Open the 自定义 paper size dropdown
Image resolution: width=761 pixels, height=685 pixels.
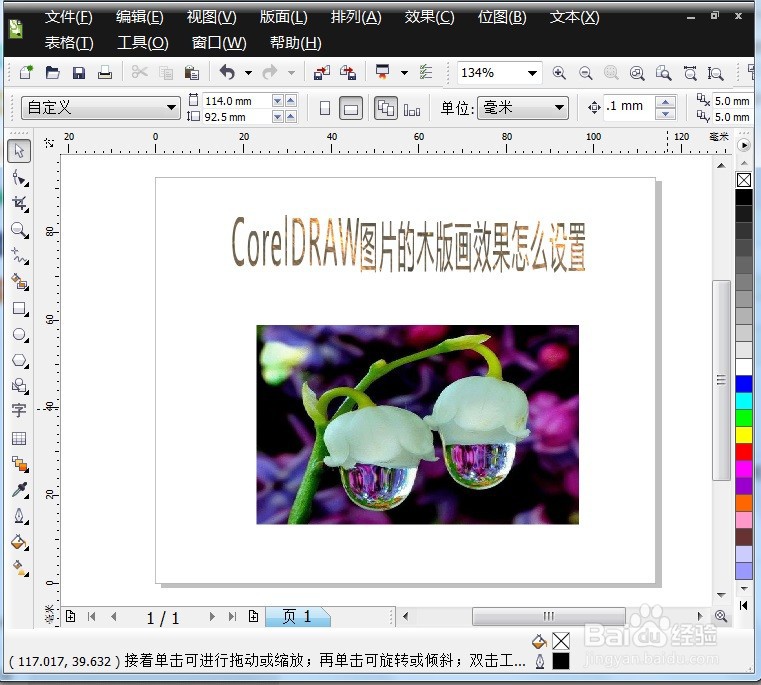point(171,107)
